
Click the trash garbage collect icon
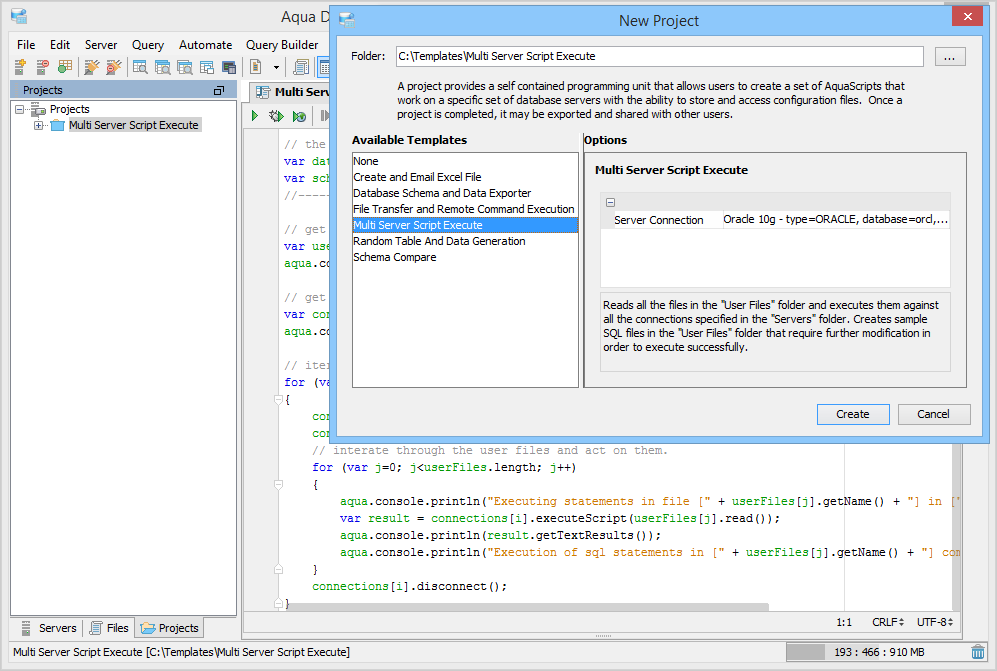978,652
